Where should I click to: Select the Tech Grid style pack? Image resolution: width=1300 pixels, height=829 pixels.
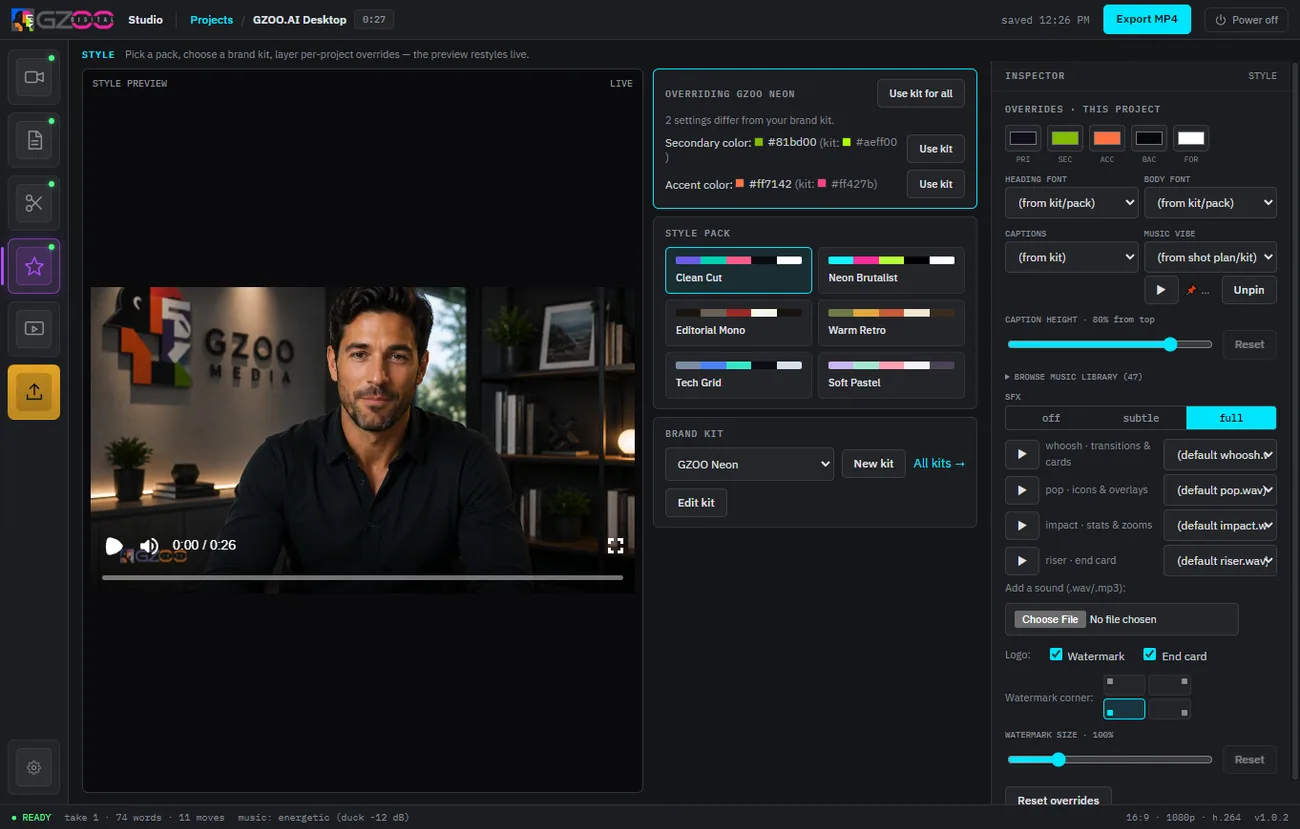pyautogui.click(x=738, y=375)
